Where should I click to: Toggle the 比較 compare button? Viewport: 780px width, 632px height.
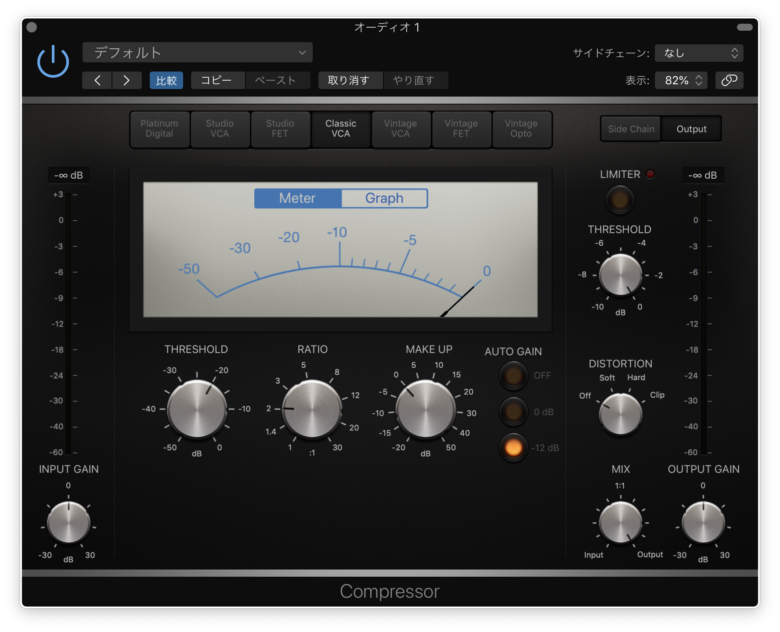(x=166, y=81)
